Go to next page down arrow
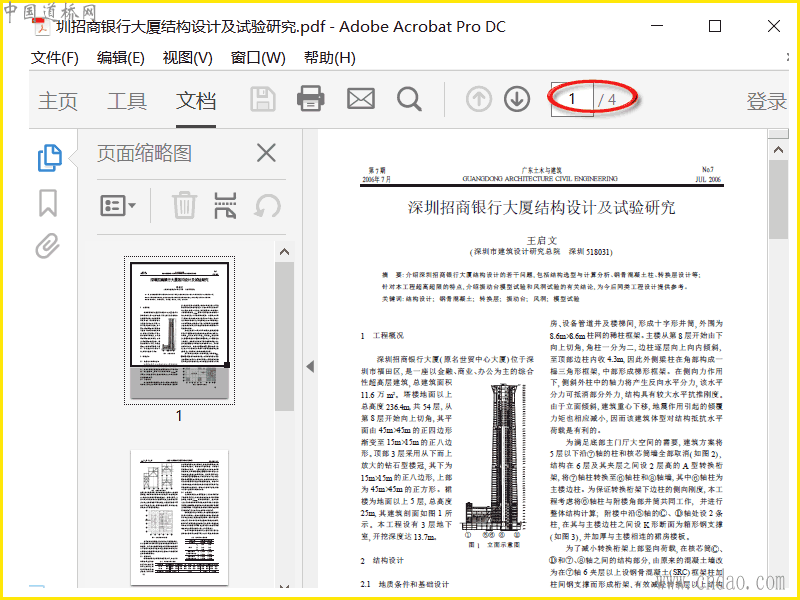800x600 pixels. (x=517, y=99)
